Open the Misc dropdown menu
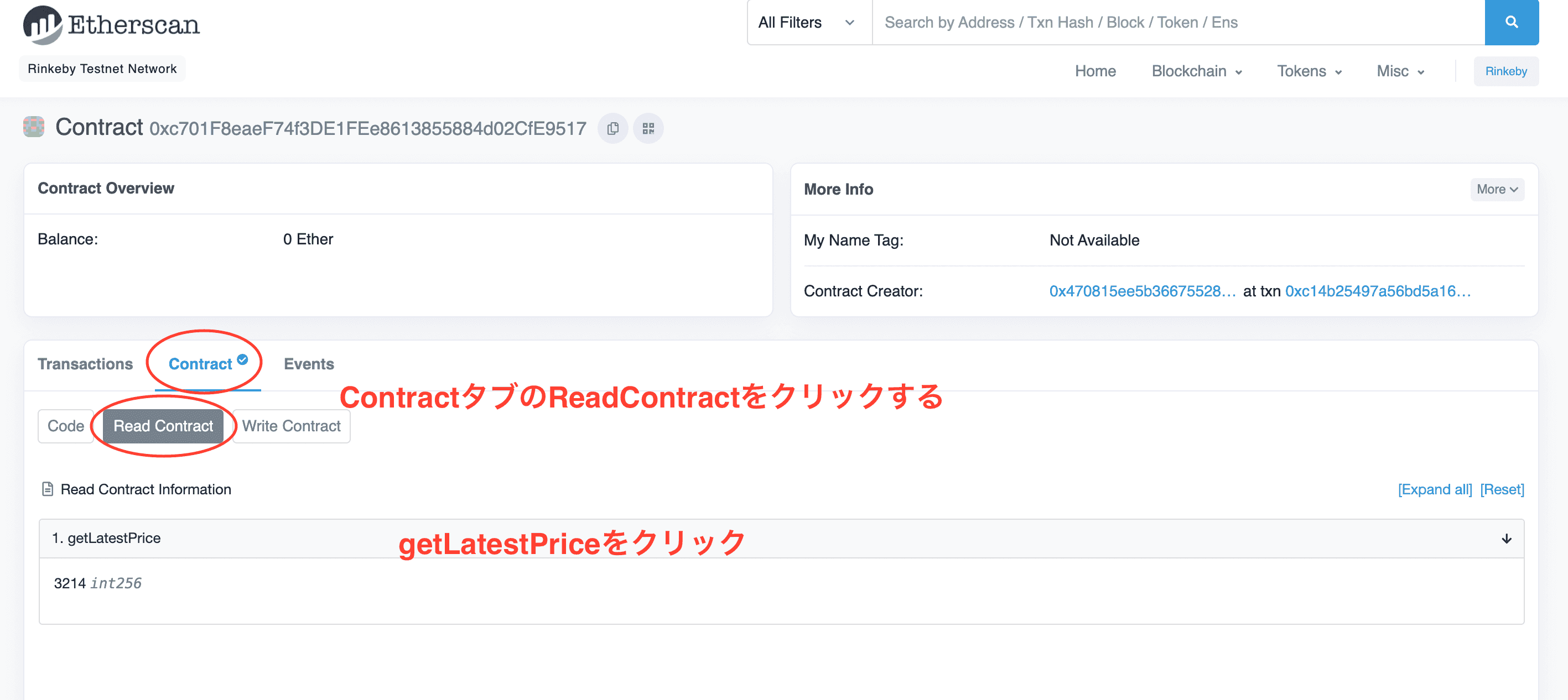This screenshot has width=1568, height=700. (1400, 71)
